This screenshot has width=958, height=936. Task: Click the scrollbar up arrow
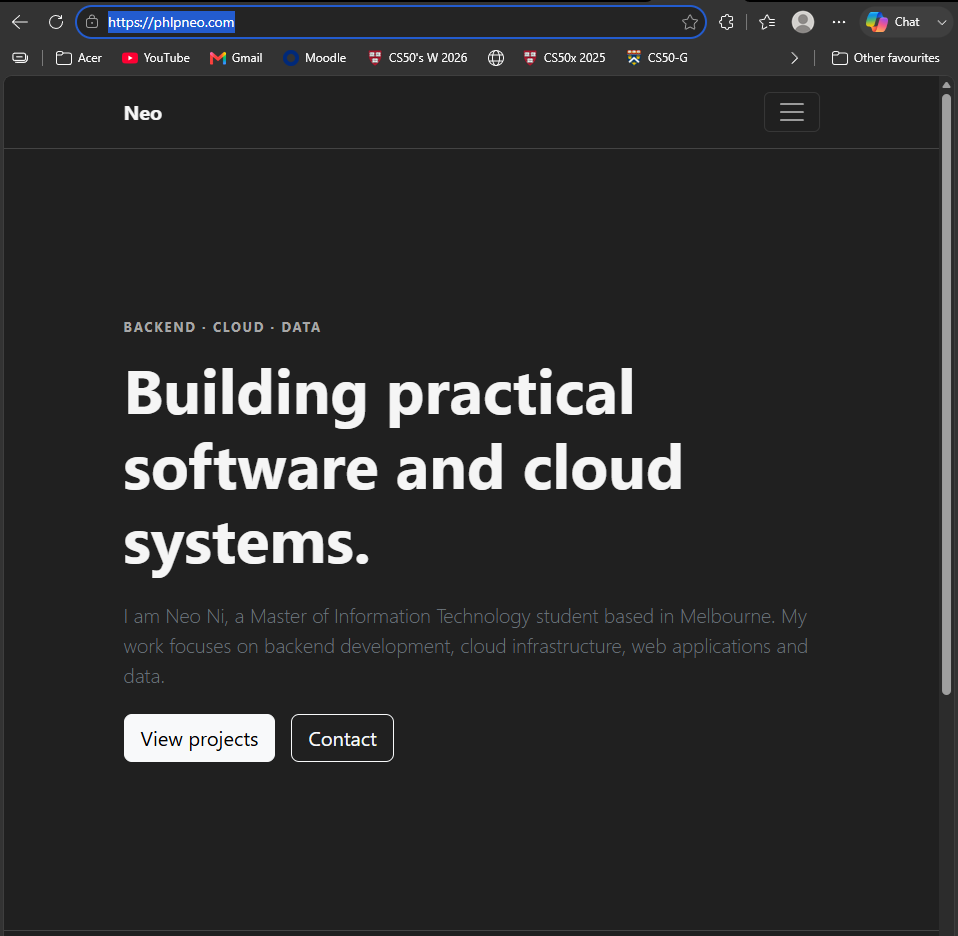tap(946, 85)
